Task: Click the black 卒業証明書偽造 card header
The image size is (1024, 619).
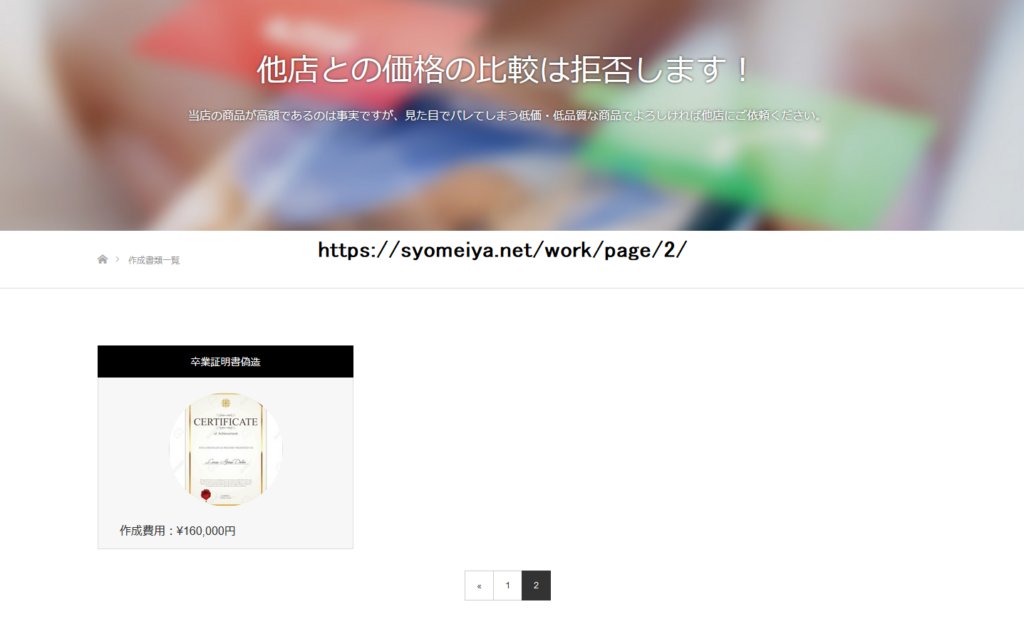Action: coord(225,361)
